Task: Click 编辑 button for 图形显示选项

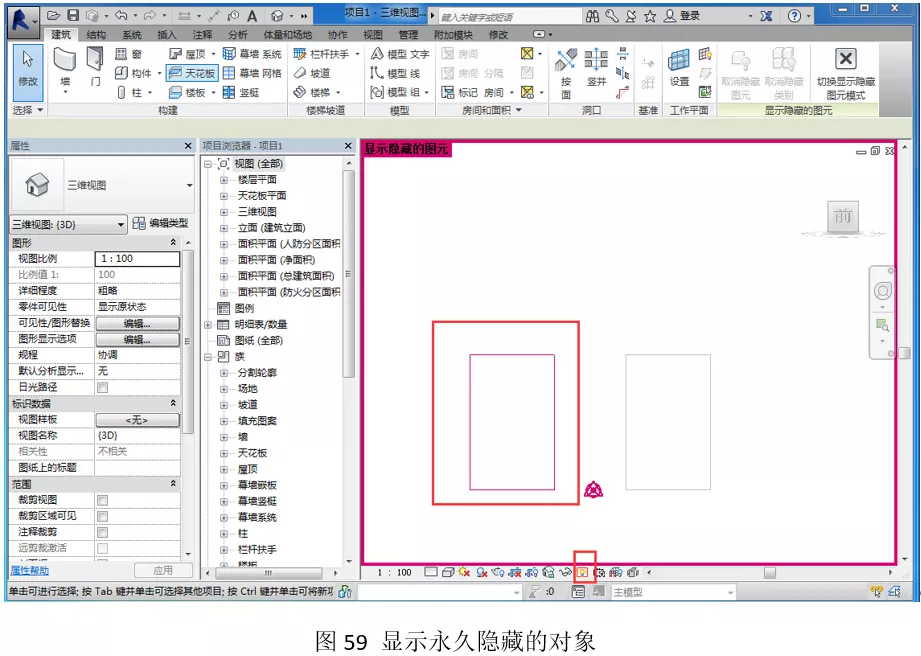Action: click(x=137, y=339)
